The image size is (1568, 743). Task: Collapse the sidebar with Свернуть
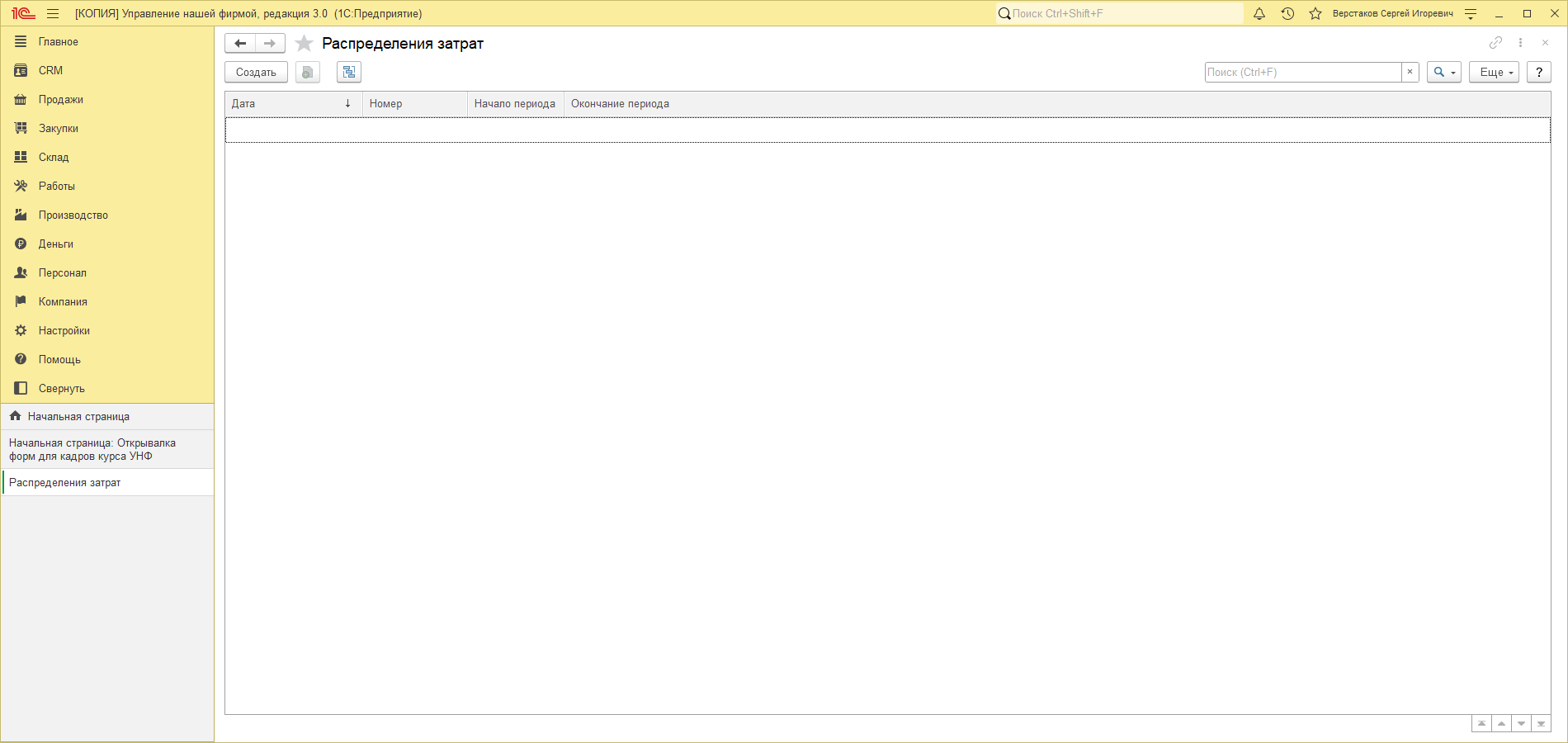[107, 388]
